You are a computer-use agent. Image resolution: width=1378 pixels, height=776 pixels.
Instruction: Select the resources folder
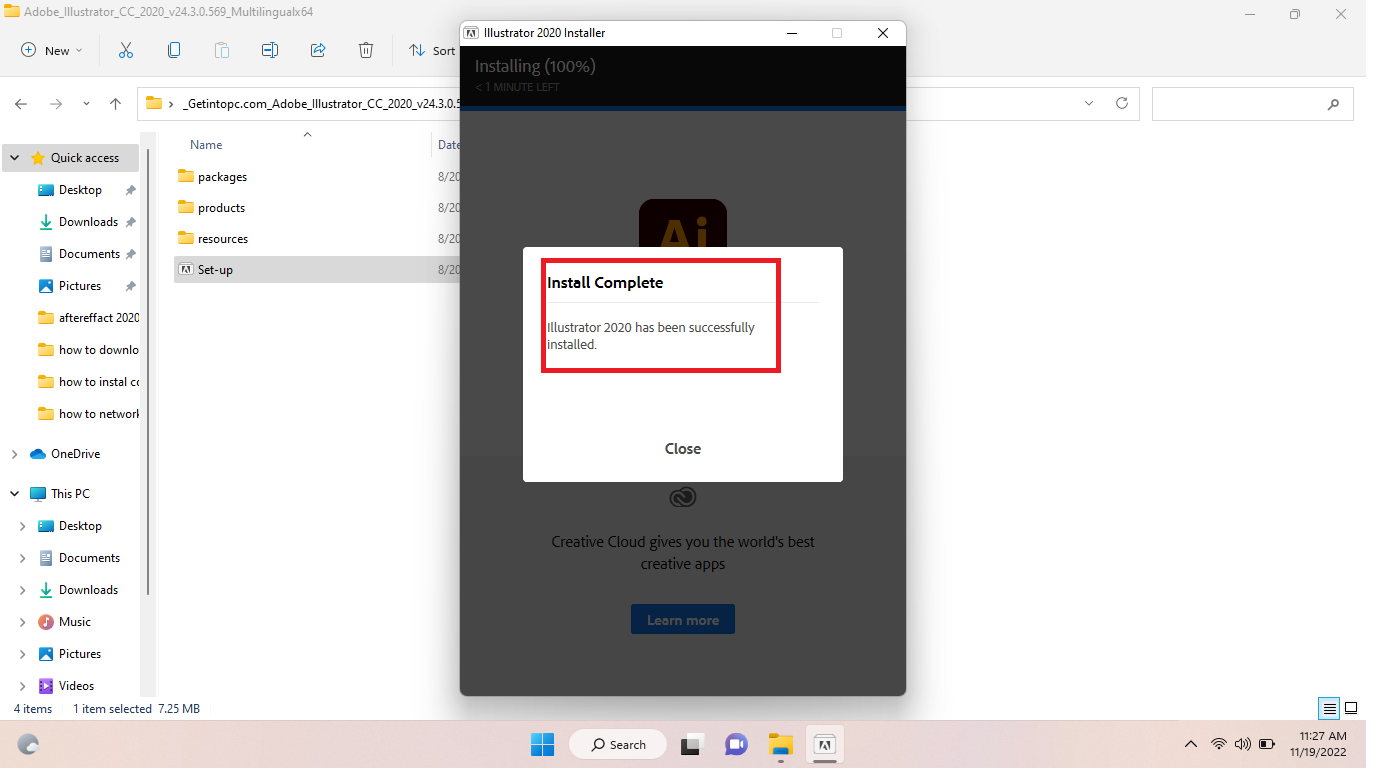[x=223, y=239]
